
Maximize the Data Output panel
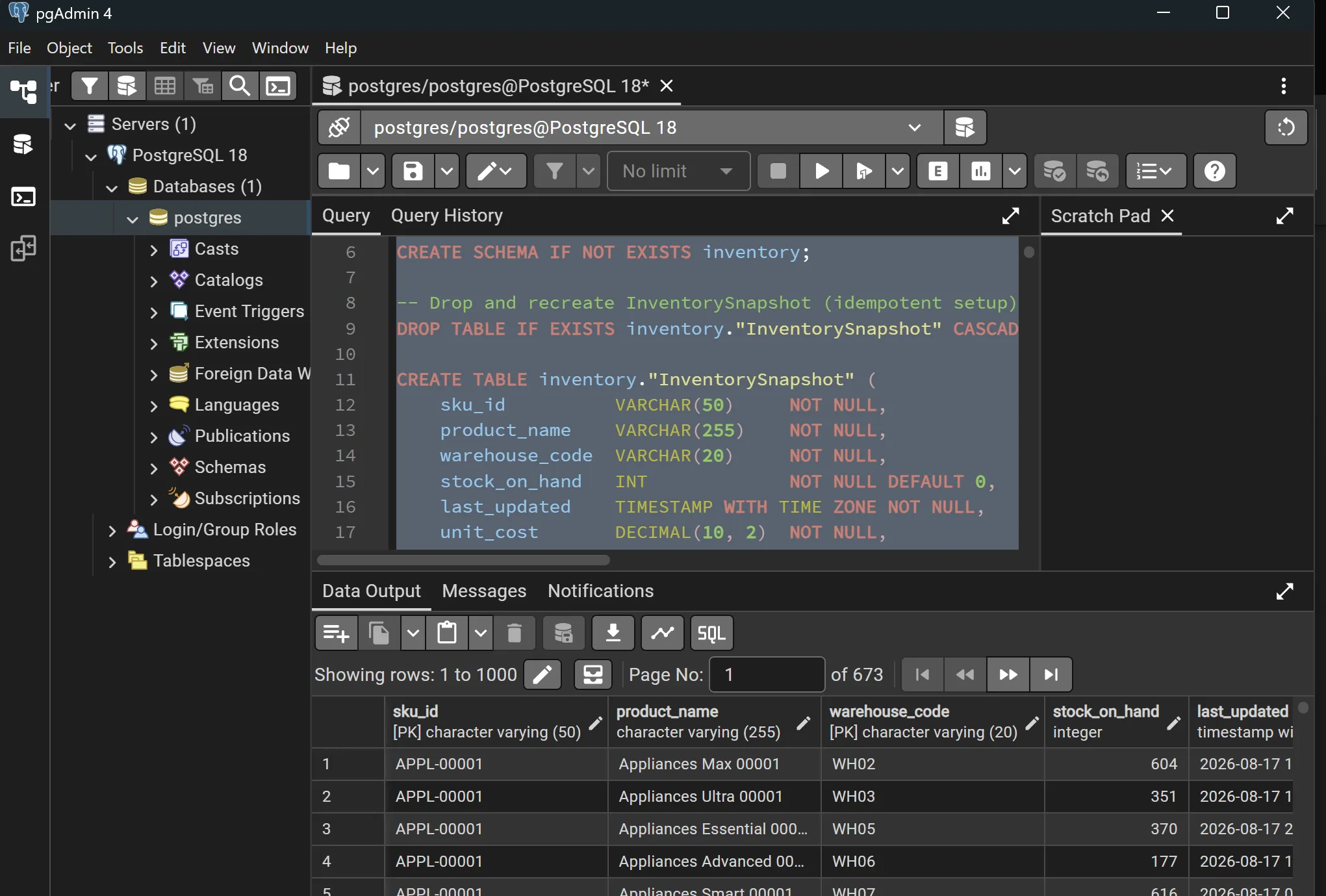coord(1284,591)
